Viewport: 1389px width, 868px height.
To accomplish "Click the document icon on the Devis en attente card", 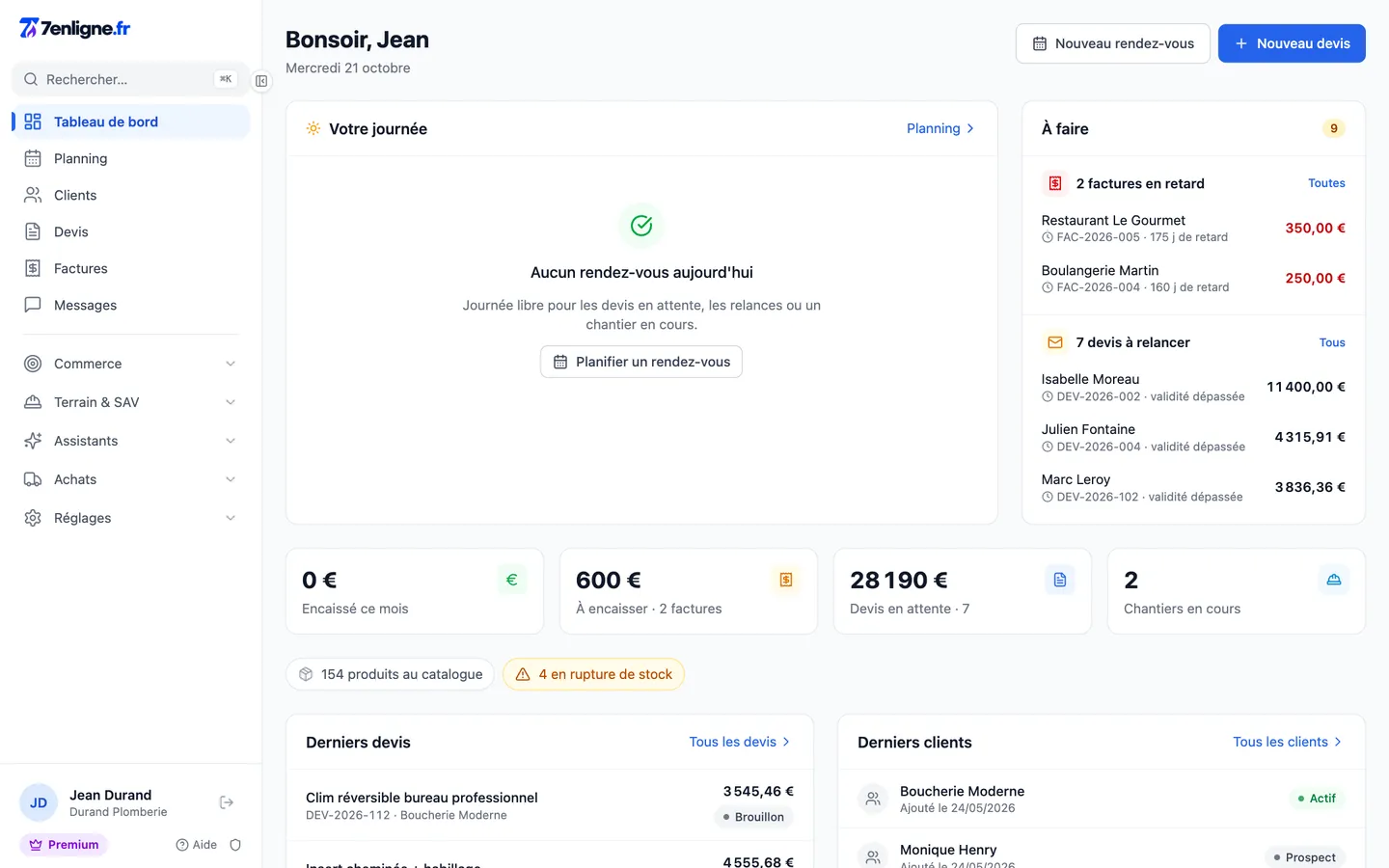I will click(x=1060, y=580).
